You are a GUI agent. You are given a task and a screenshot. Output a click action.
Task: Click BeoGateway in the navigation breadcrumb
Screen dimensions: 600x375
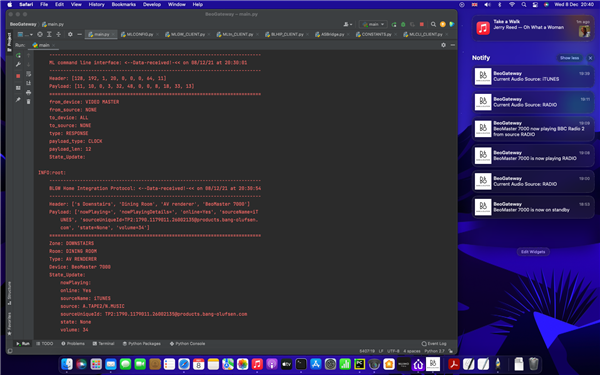(23, 24)
